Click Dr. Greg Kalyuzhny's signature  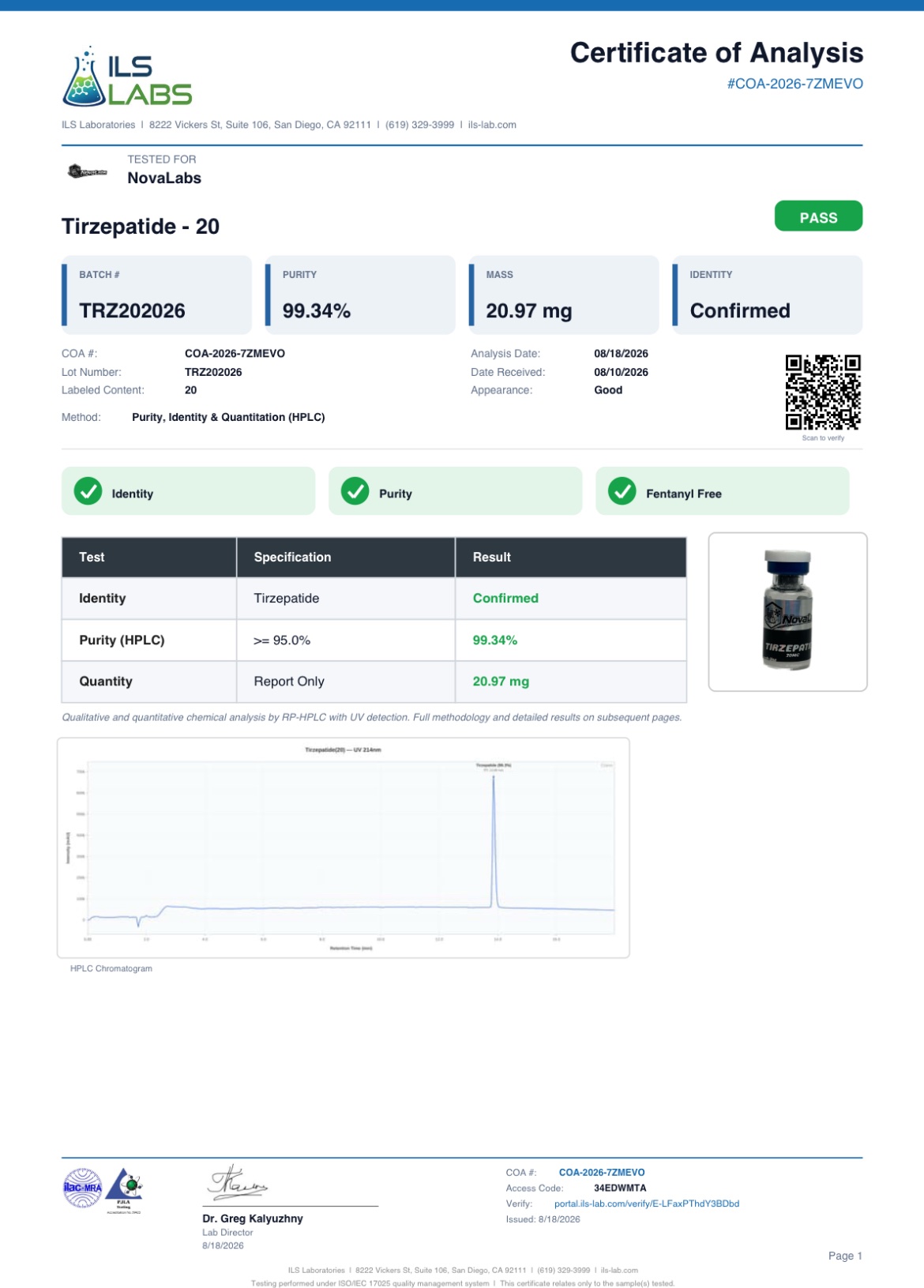point(238,1183)
